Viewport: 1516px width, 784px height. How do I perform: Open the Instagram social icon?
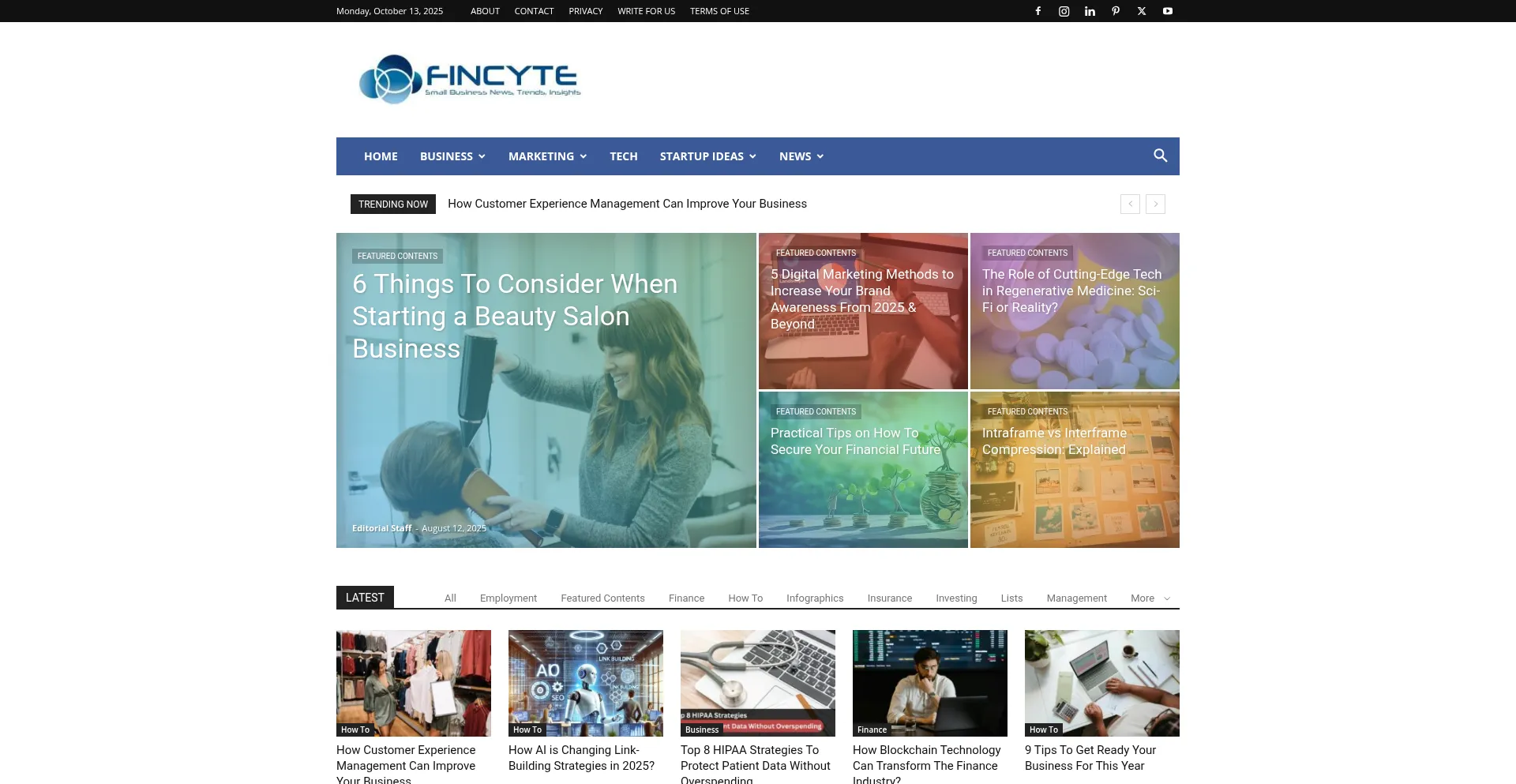1064,11
